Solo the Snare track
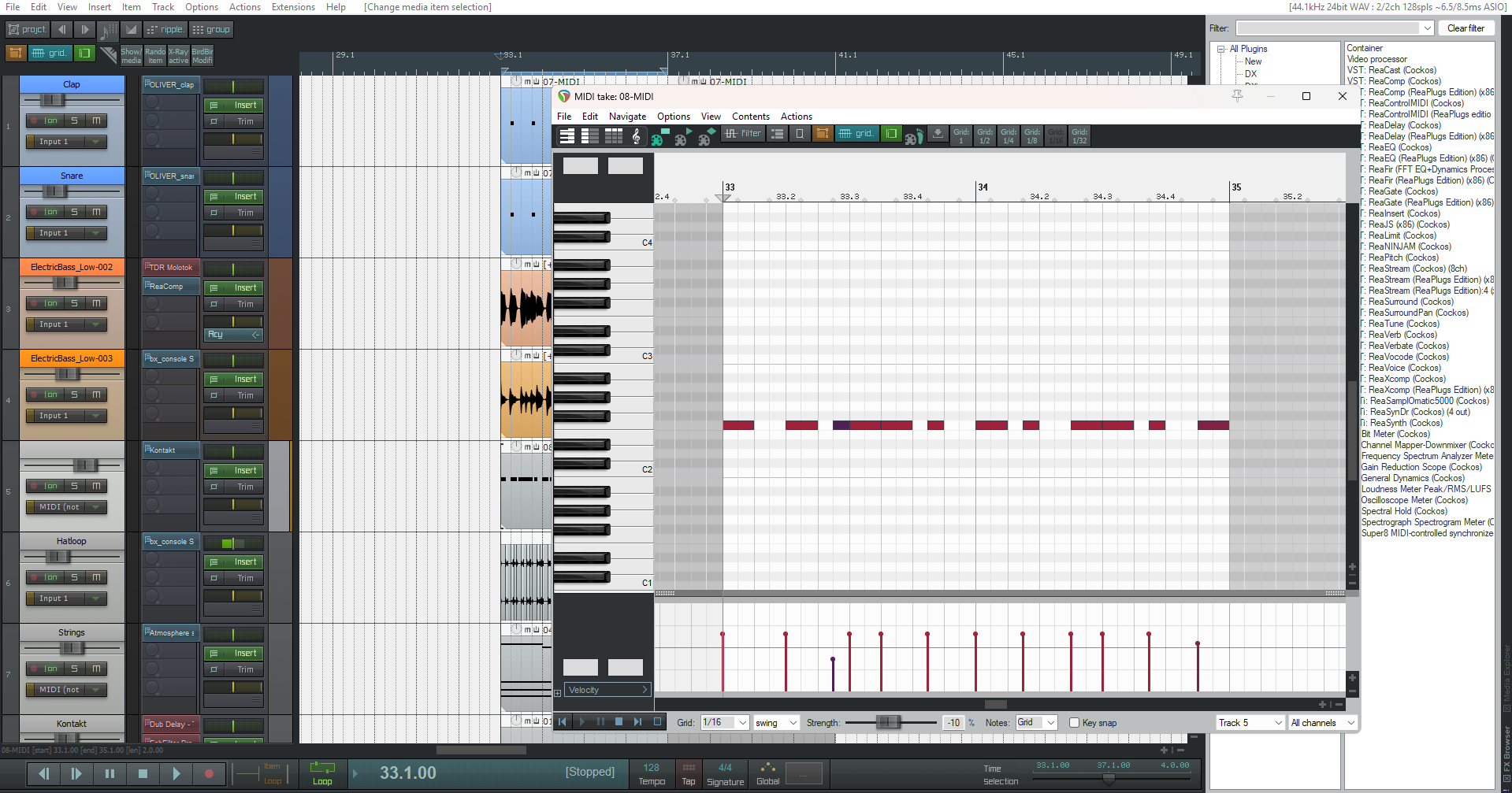 click(x=75, y=212)
